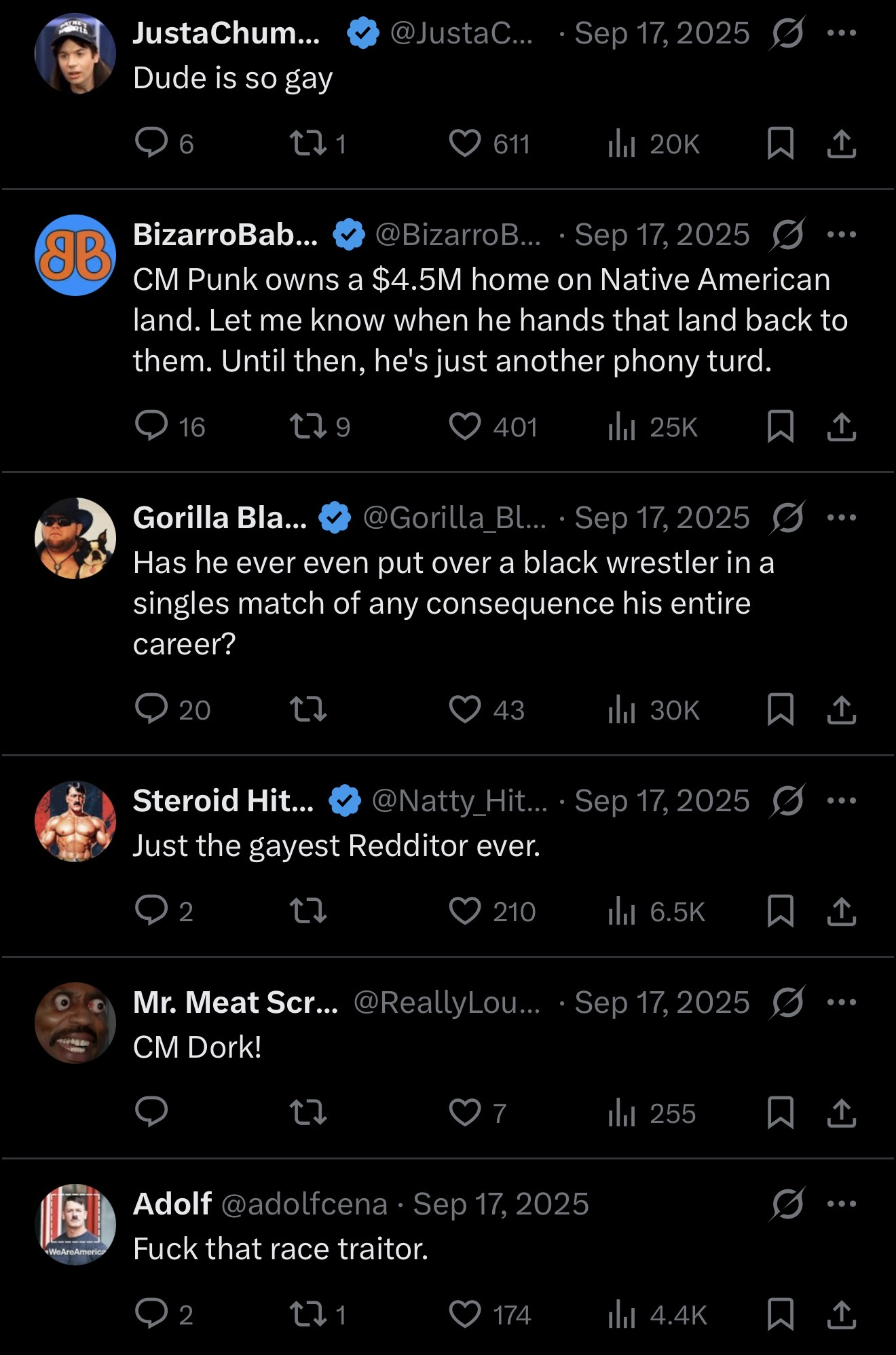Open Mr. Meat Scr profile picture
Screen dimensions: 896x1355
coord(75,1023)
